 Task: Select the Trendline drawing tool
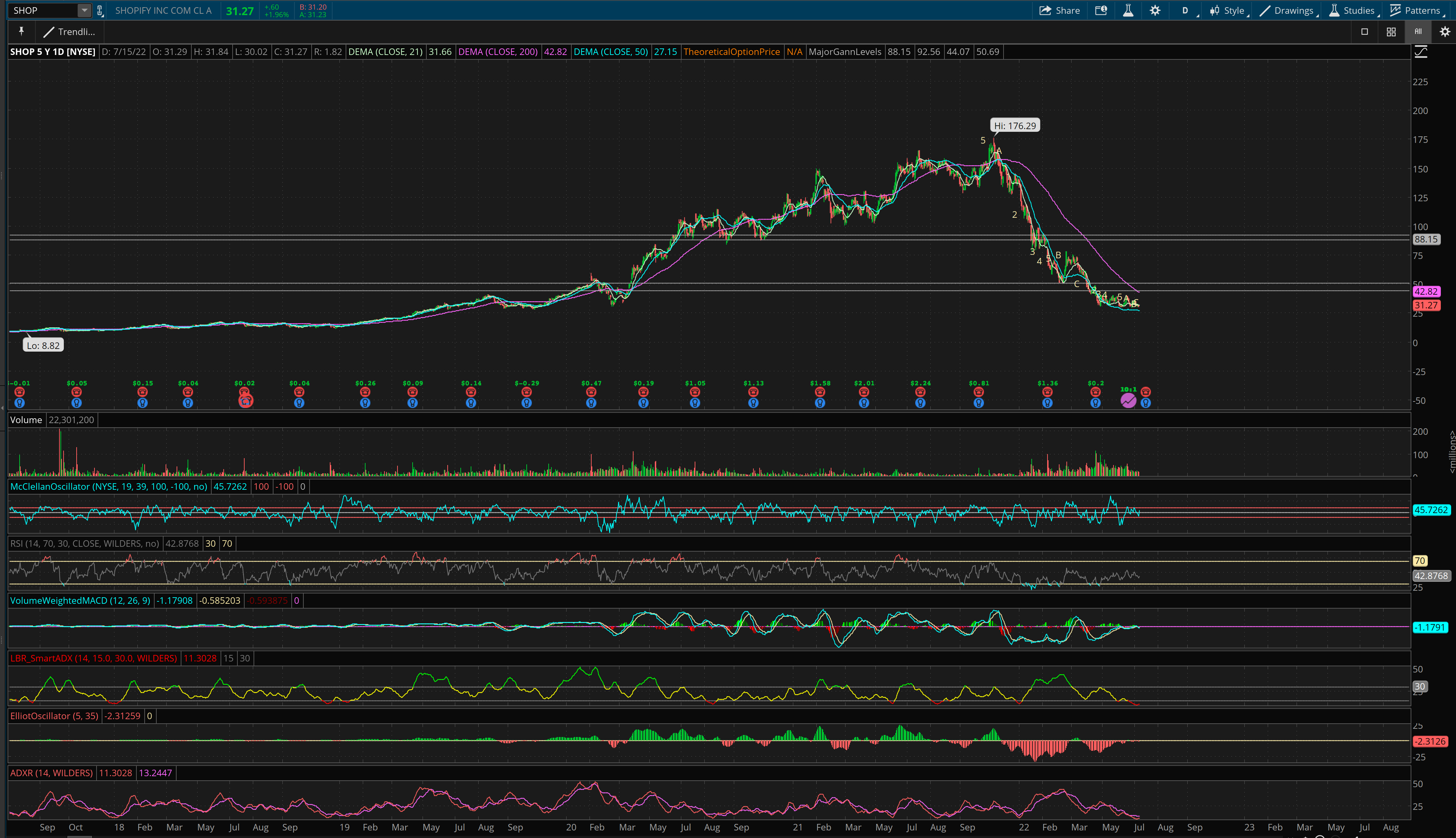[70, 32]
